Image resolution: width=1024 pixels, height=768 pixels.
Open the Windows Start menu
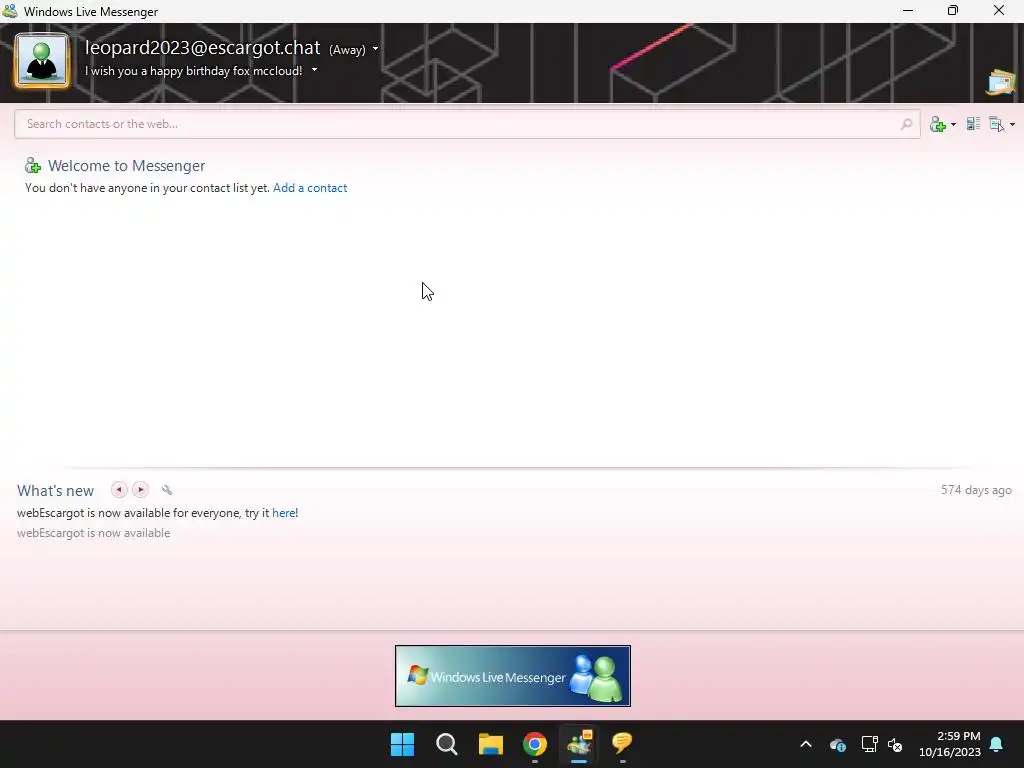click(x=402, y=744)
